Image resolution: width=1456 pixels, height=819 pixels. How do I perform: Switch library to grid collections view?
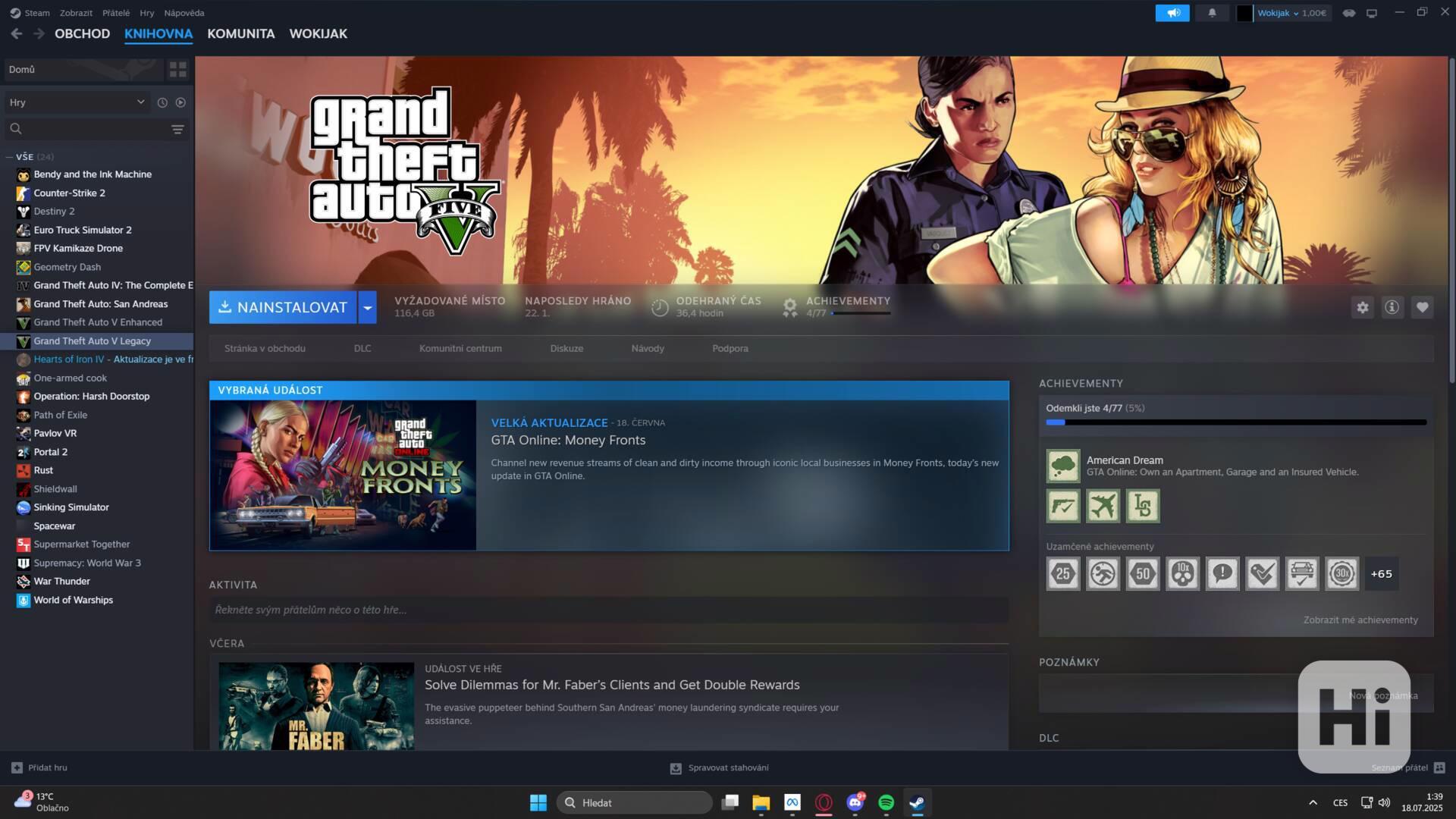[x=178, y=70]
